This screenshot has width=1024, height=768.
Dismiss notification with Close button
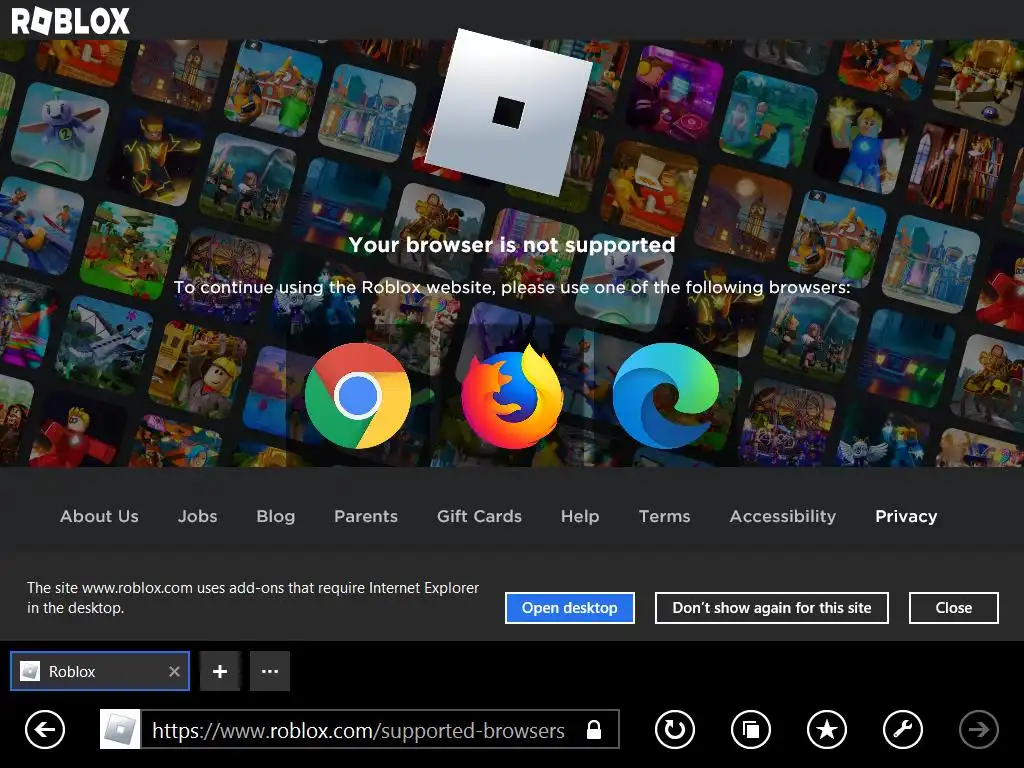coord(953,608)
